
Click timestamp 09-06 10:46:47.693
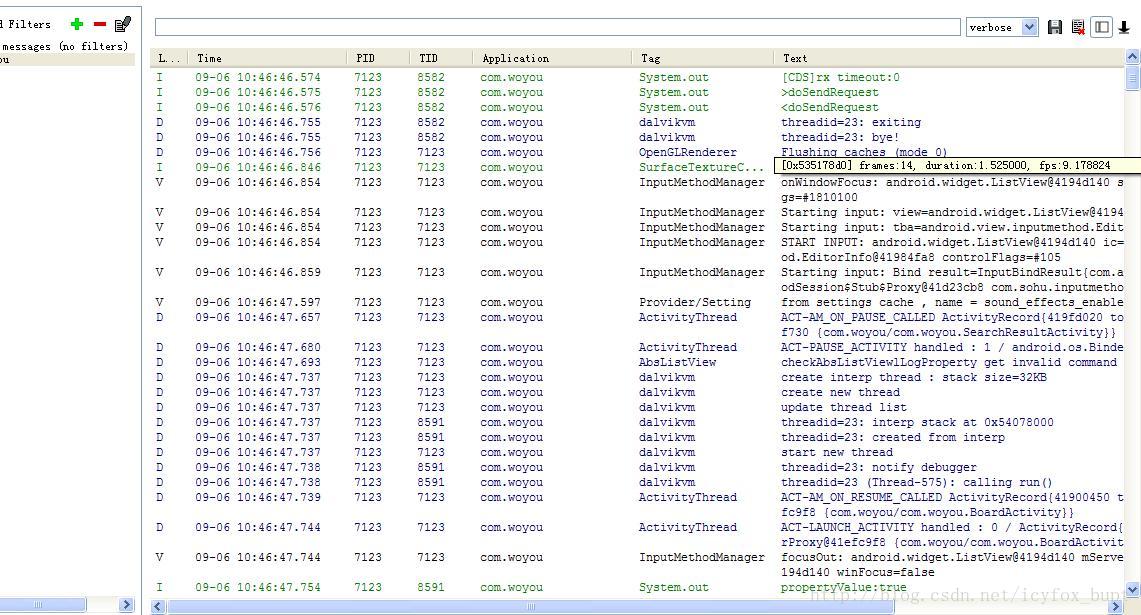(x=258, y=362)
